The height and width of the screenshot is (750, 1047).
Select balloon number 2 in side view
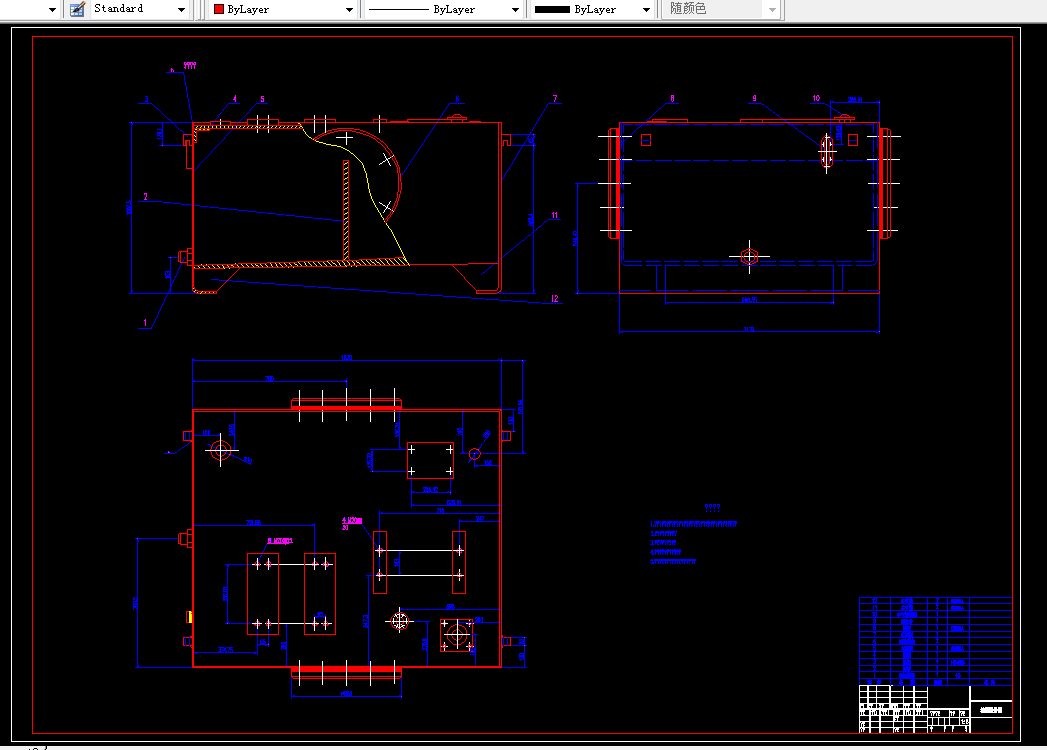[x=146, y=196]
